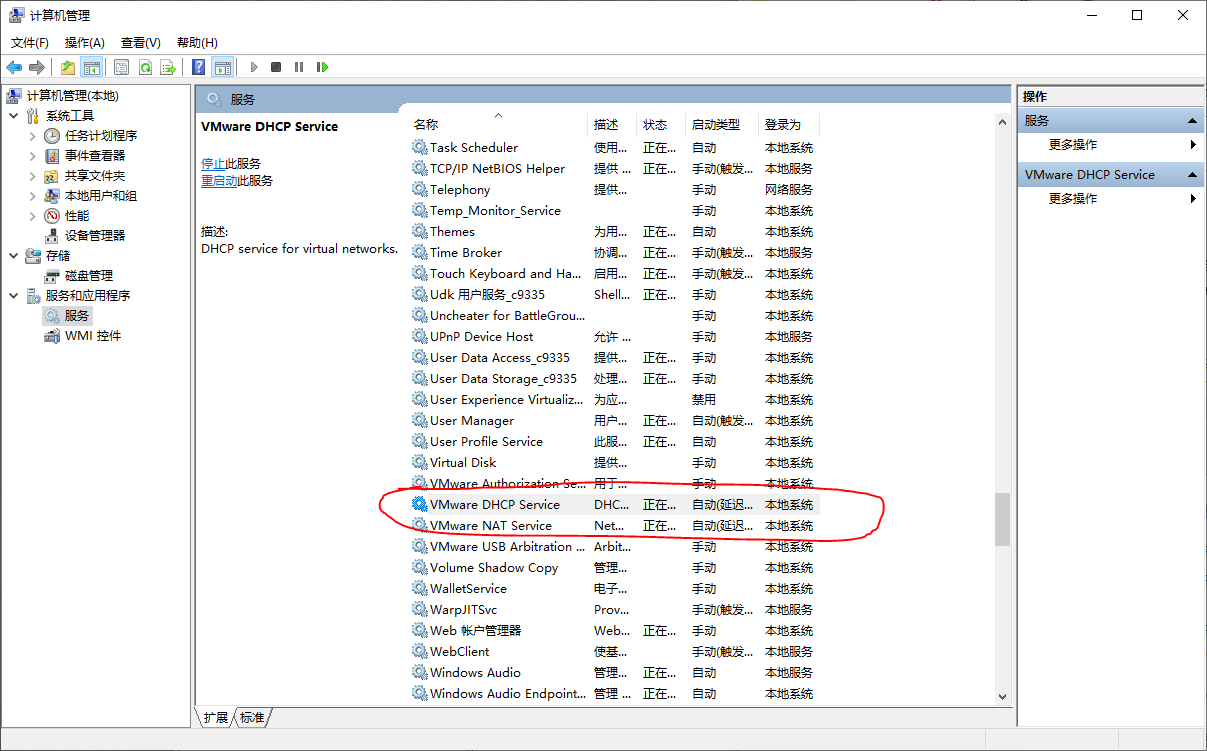Open the 查看 menu
The image size is (1207, 751).
tap(139, 42)
